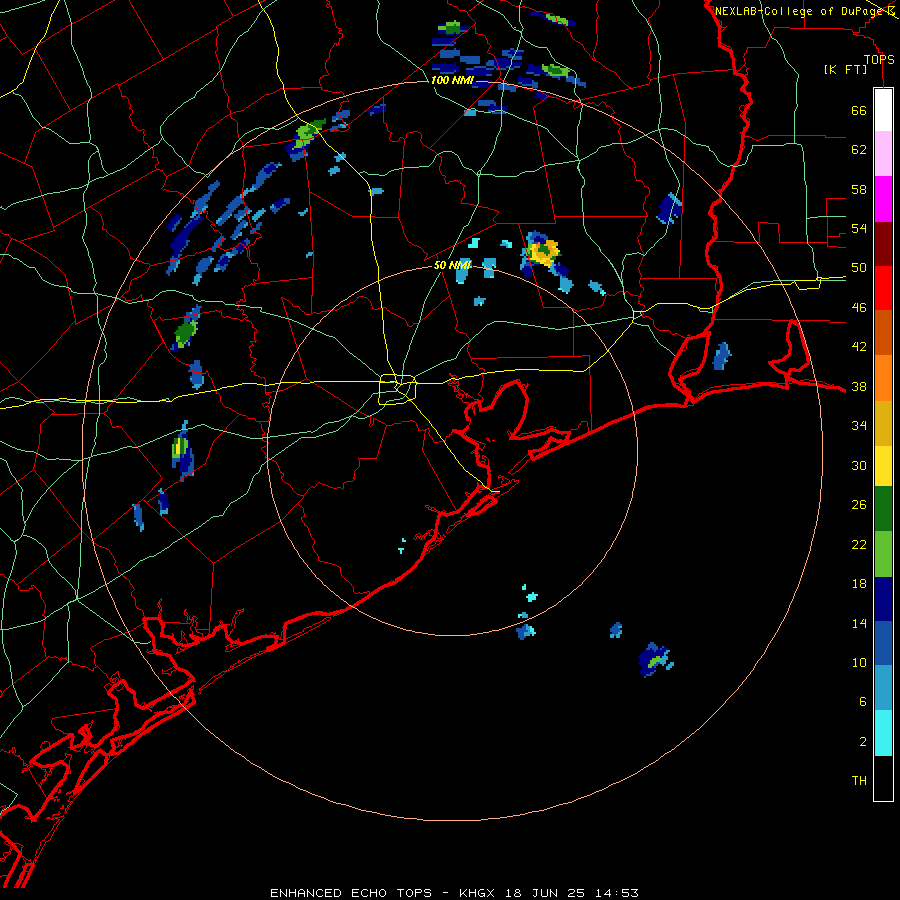The height and width of the screenshot is (900, 900).
Task: Click the '50' scale value
Action: tap(859, 268)
